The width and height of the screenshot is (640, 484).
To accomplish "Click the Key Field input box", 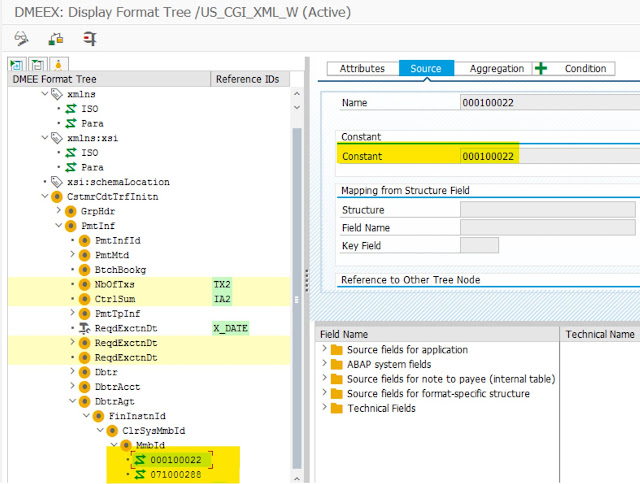I will click(x=479, y=245).
